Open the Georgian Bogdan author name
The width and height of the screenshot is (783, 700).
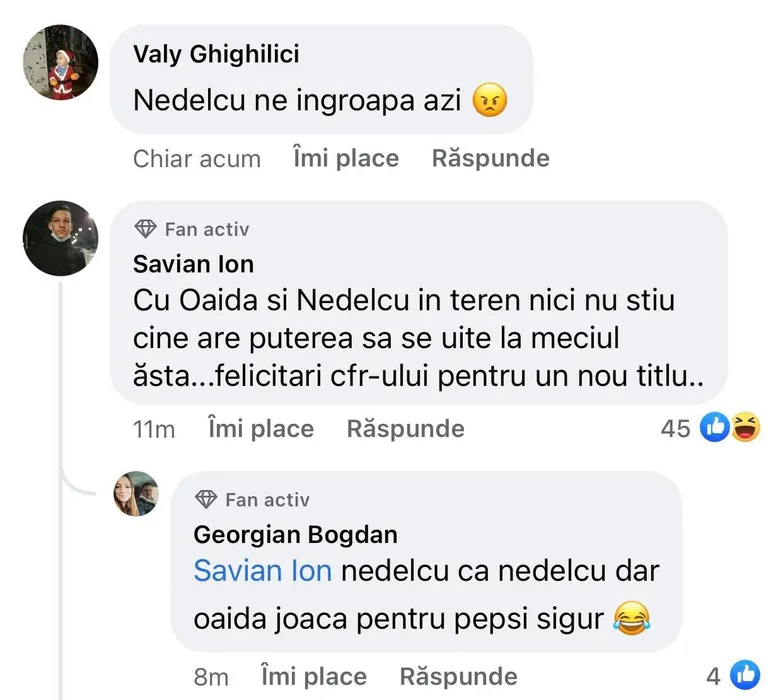[295, 534]
